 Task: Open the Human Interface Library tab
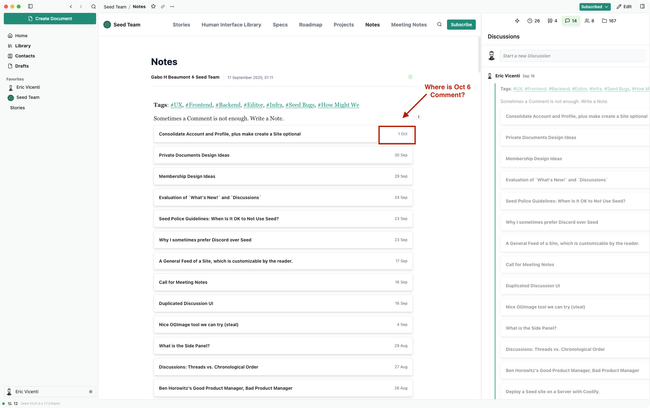coord(231,24)
